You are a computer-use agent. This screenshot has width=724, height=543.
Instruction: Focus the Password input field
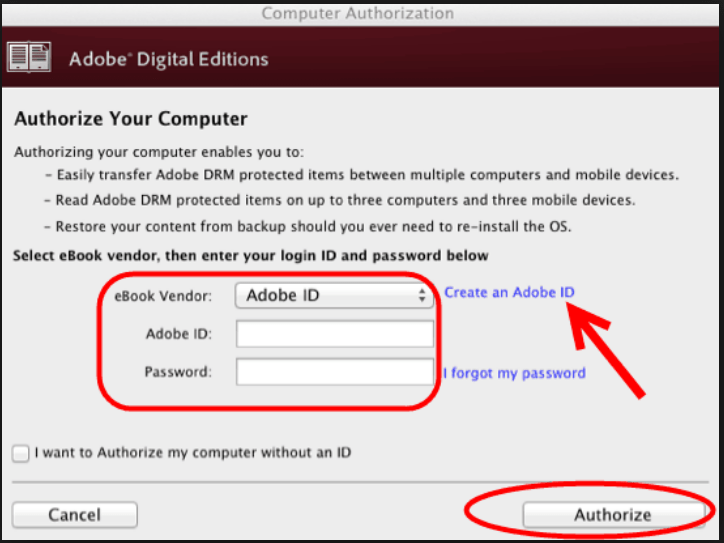[x=335, y=372]
